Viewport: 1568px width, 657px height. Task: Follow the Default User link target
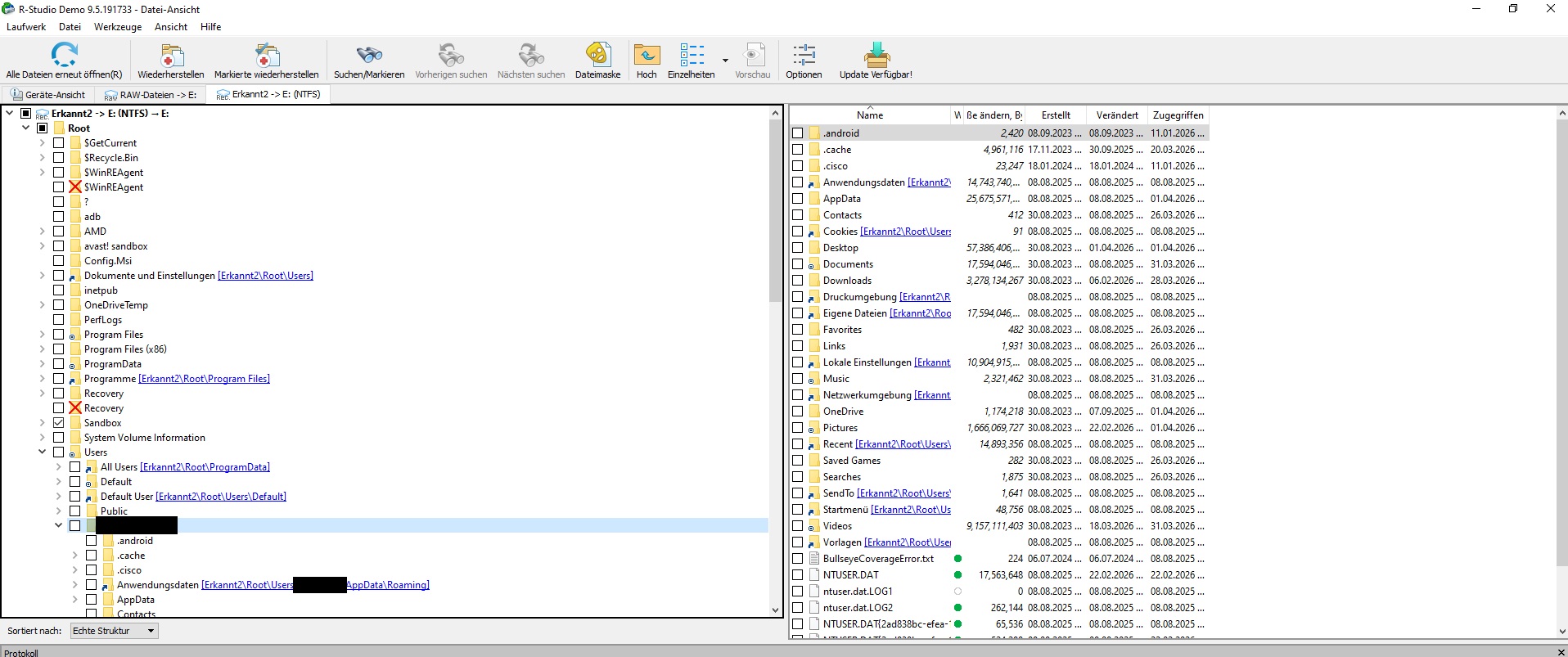point(221,497)
